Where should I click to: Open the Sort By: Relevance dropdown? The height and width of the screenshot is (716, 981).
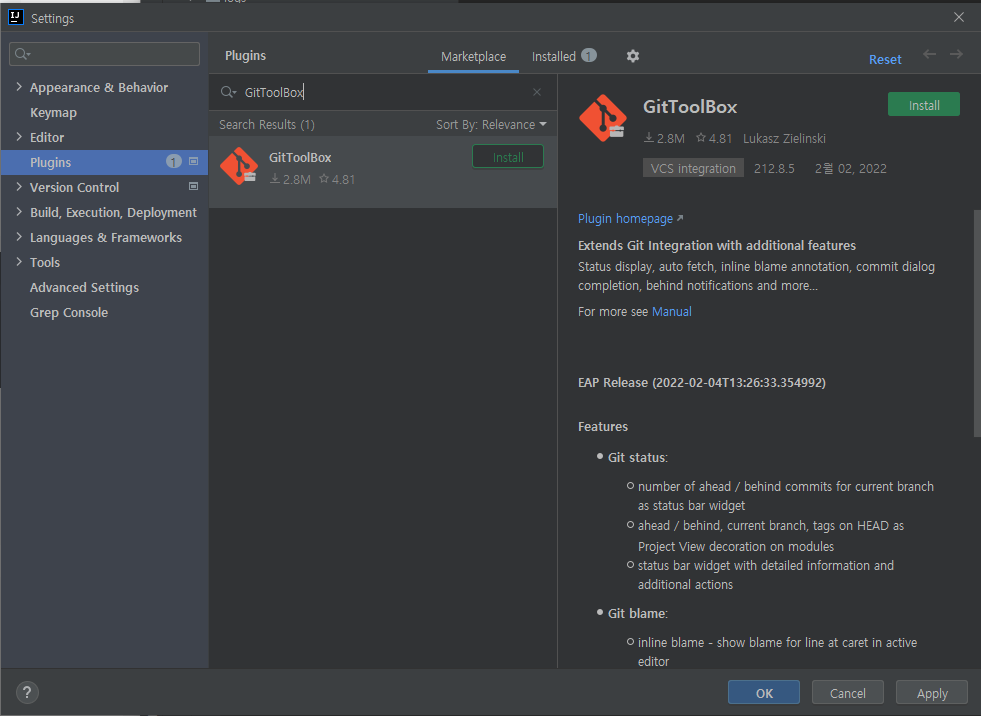coord(491,125)
